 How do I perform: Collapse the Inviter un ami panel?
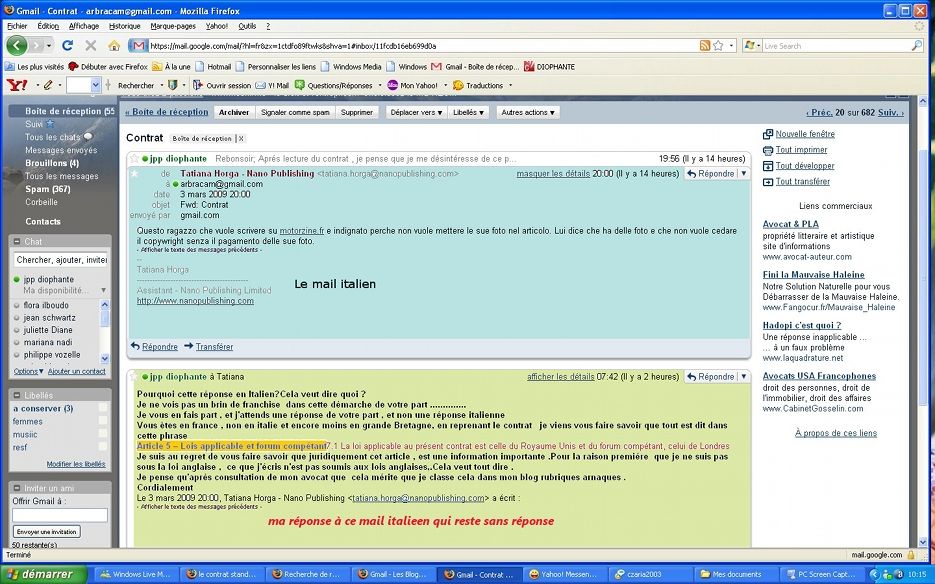point(17,488)
